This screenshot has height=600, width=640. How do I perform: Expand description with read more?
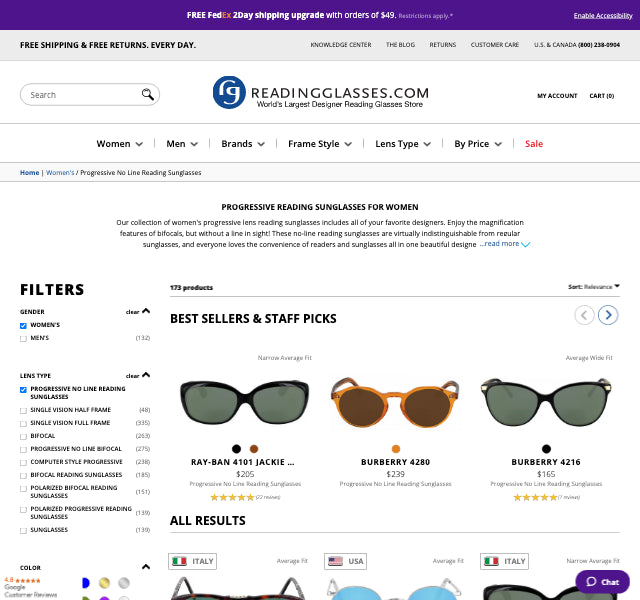pyautogui.click(x=504, y=244)
